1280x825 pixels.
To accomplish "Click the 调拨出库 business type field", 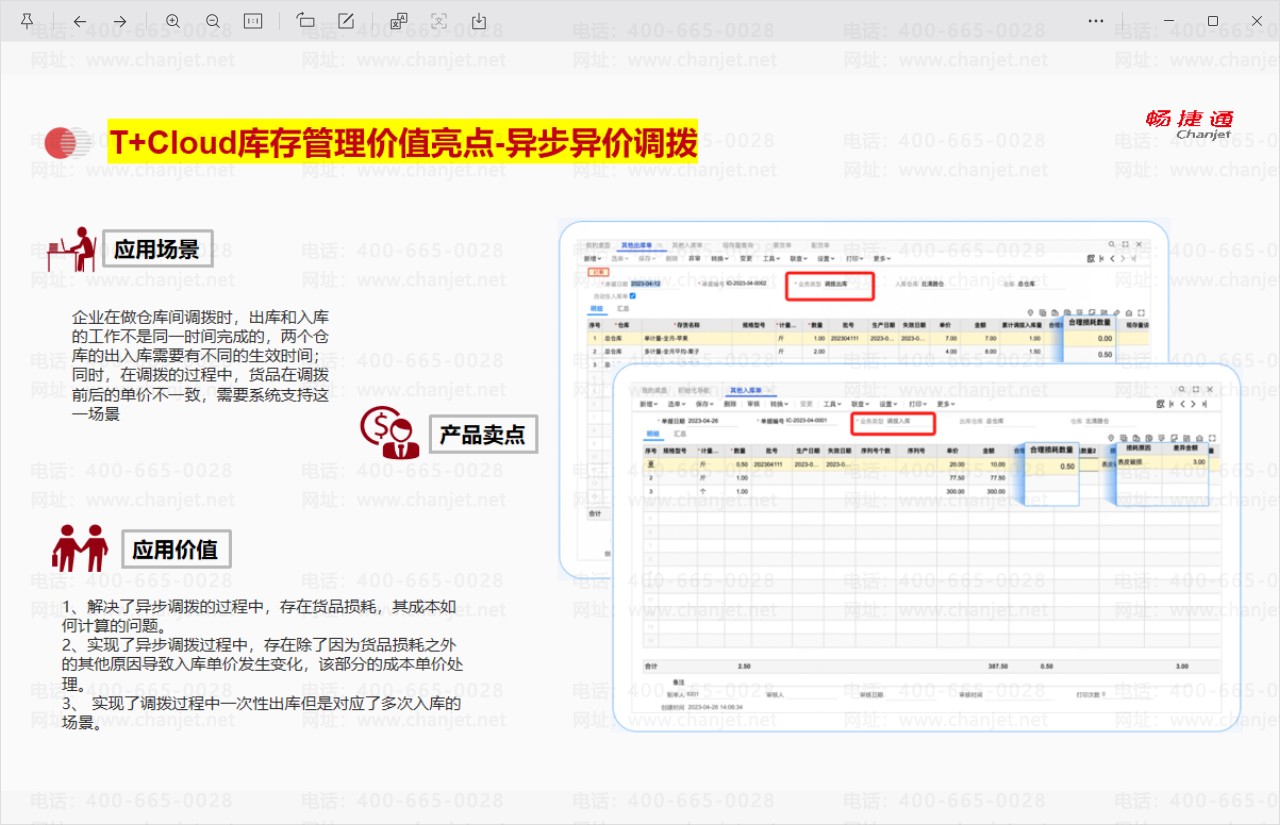I will (829, 286).
